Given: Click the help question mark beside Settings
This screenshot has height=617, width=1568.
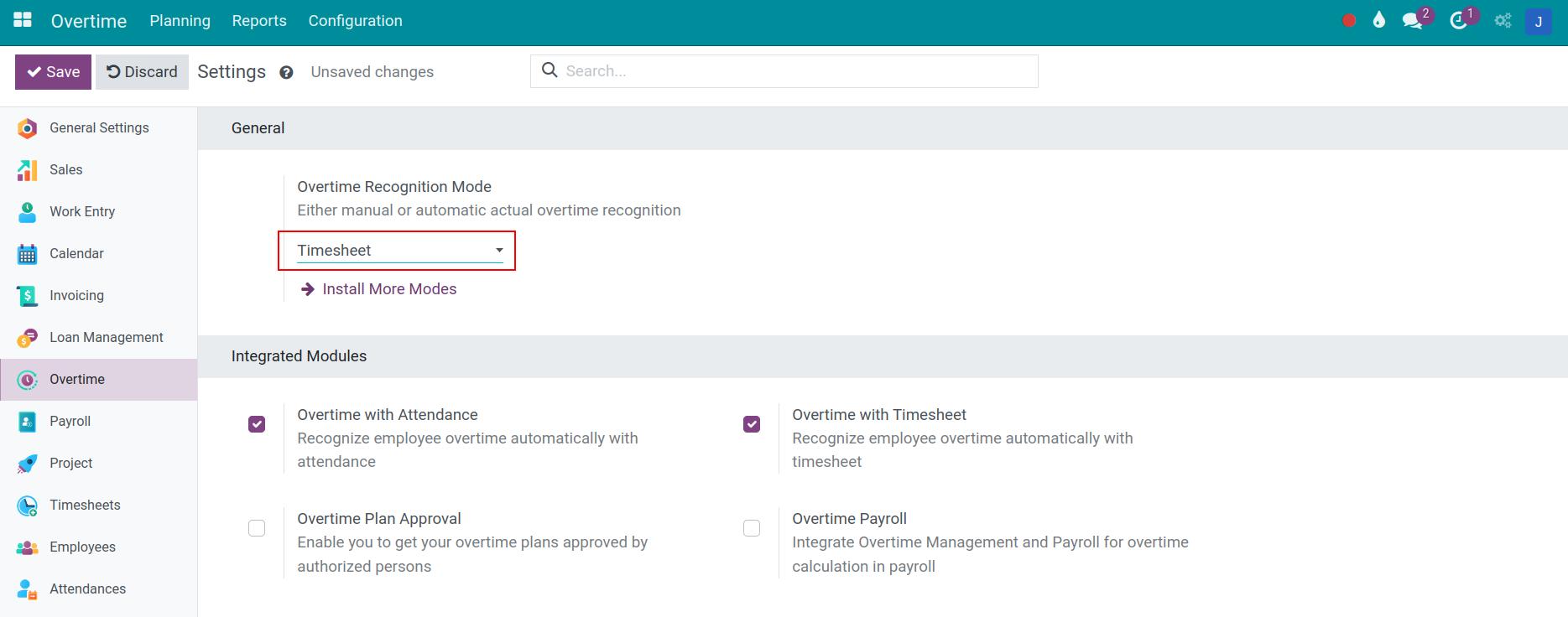Looking at the screenshot, I should 286,72.
